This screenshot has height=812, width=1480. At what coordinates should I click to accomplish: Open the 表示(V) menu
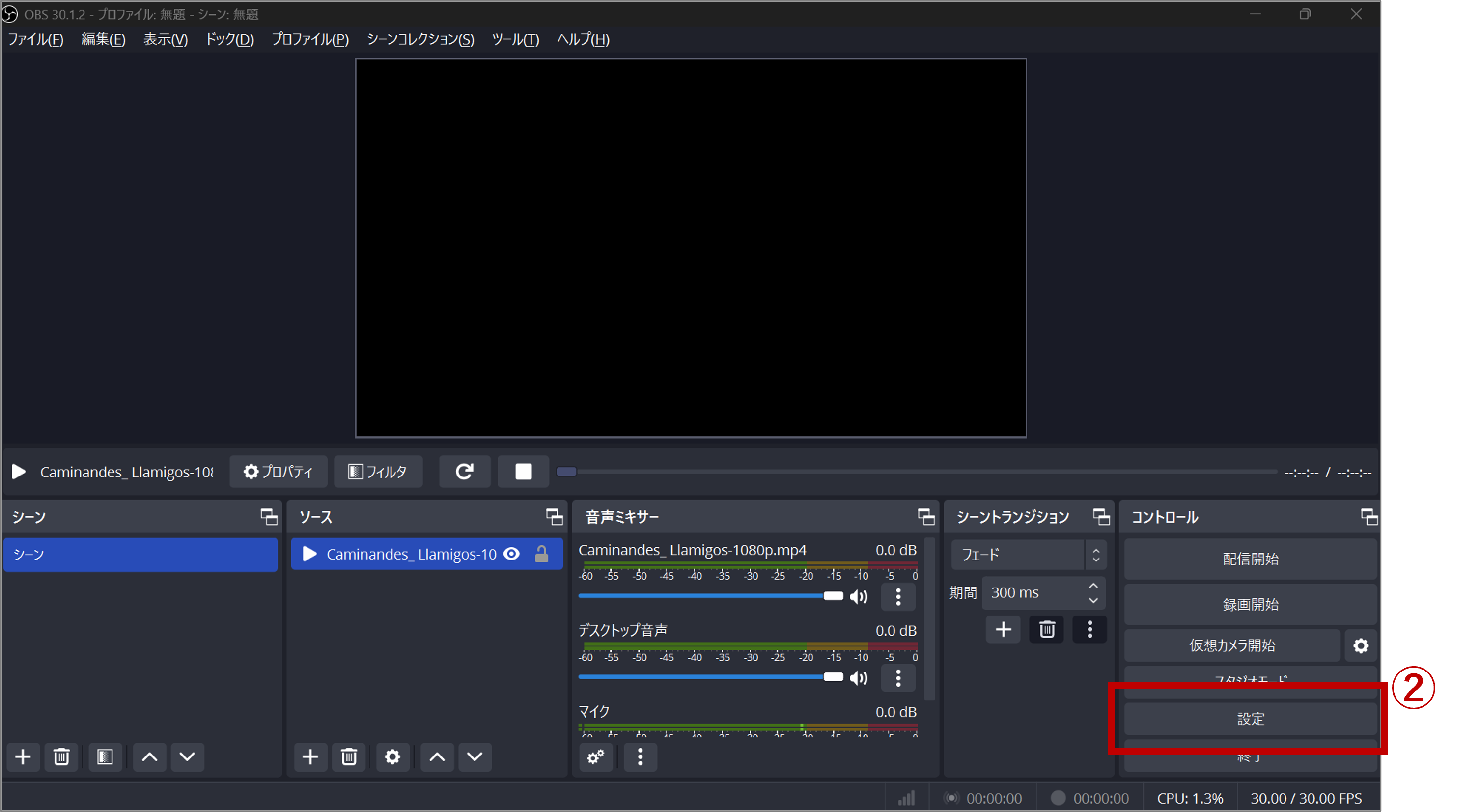(166, 40)
